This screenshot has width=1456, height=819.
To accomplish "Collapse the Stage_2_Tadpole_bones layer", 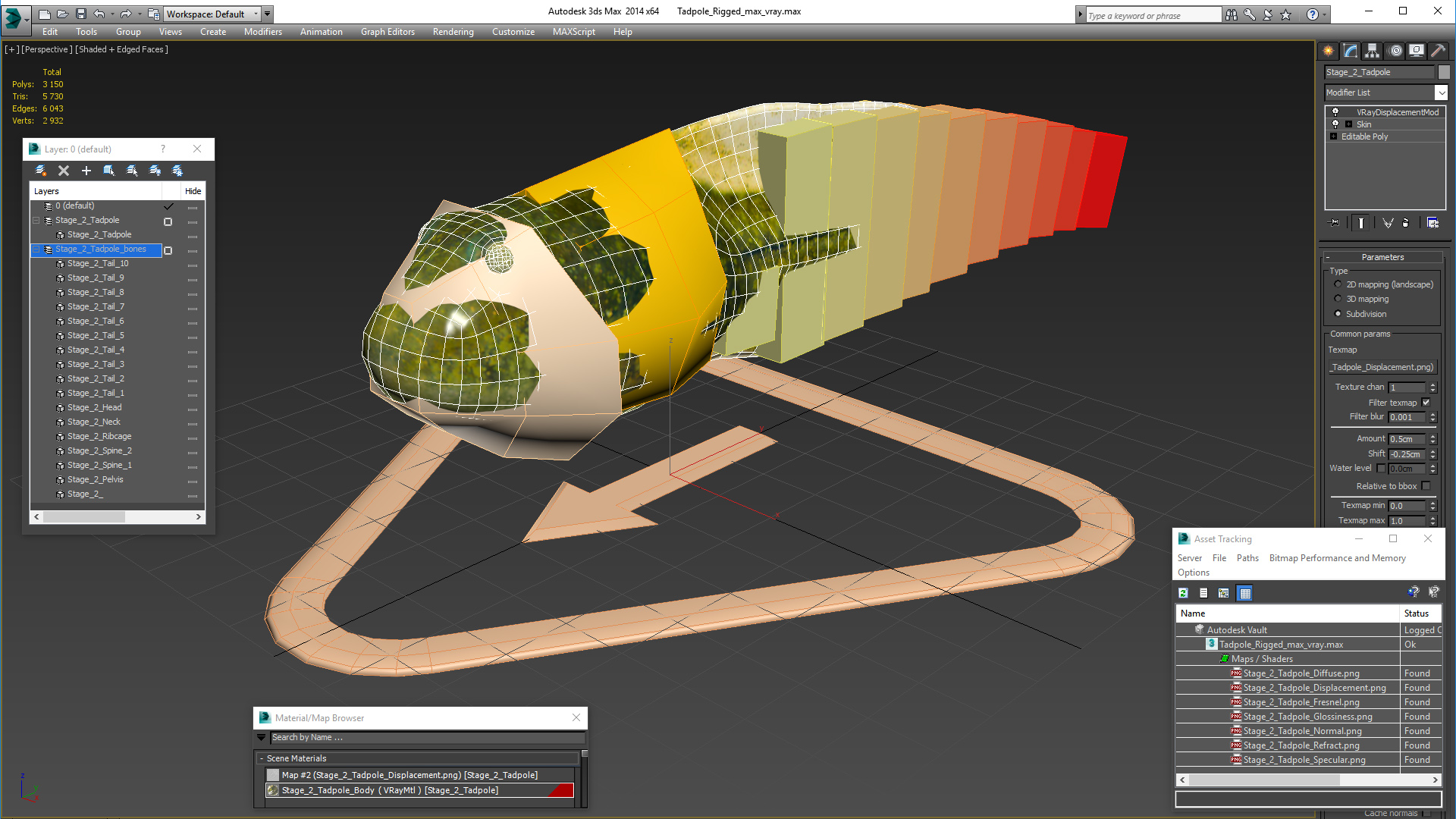I will [36, 249].
